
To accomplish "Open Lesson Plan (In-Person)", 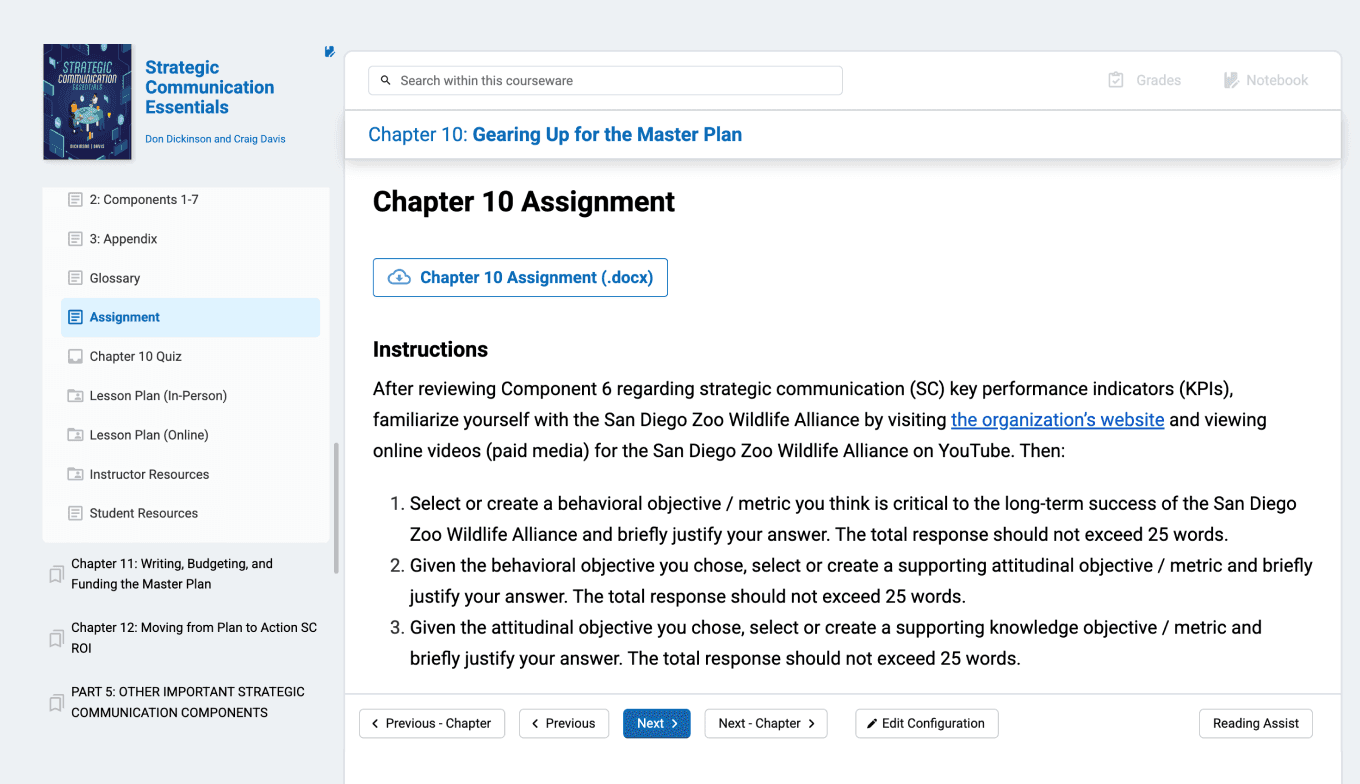I will (x=158, y=396).
